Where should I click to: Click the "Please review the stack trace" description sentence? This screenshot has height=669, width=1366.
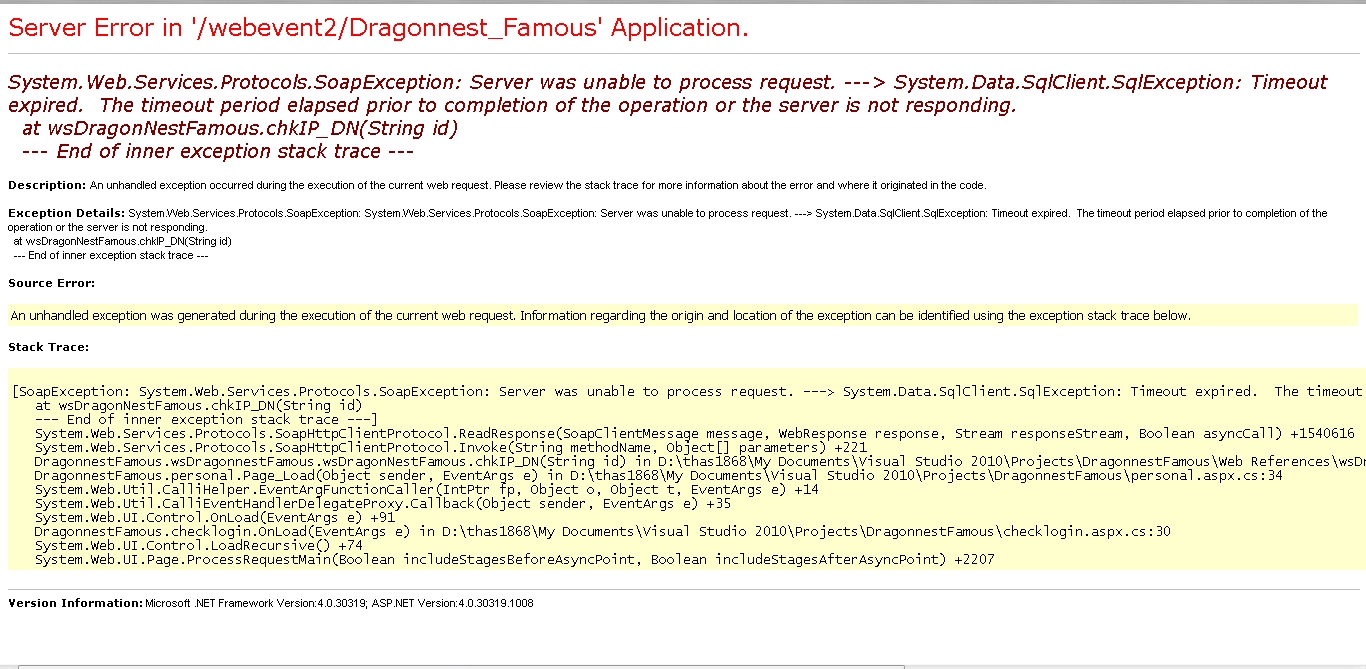point(738,185)
